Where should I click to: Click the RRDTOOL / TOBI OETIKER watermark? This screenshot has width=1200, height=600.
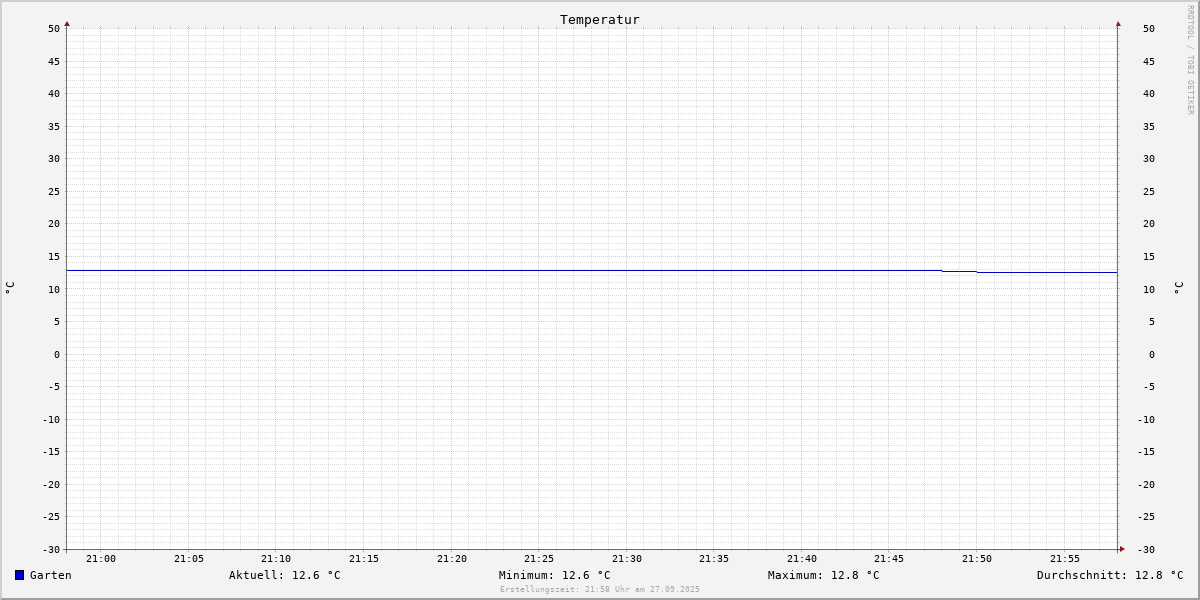(1190, 60)
